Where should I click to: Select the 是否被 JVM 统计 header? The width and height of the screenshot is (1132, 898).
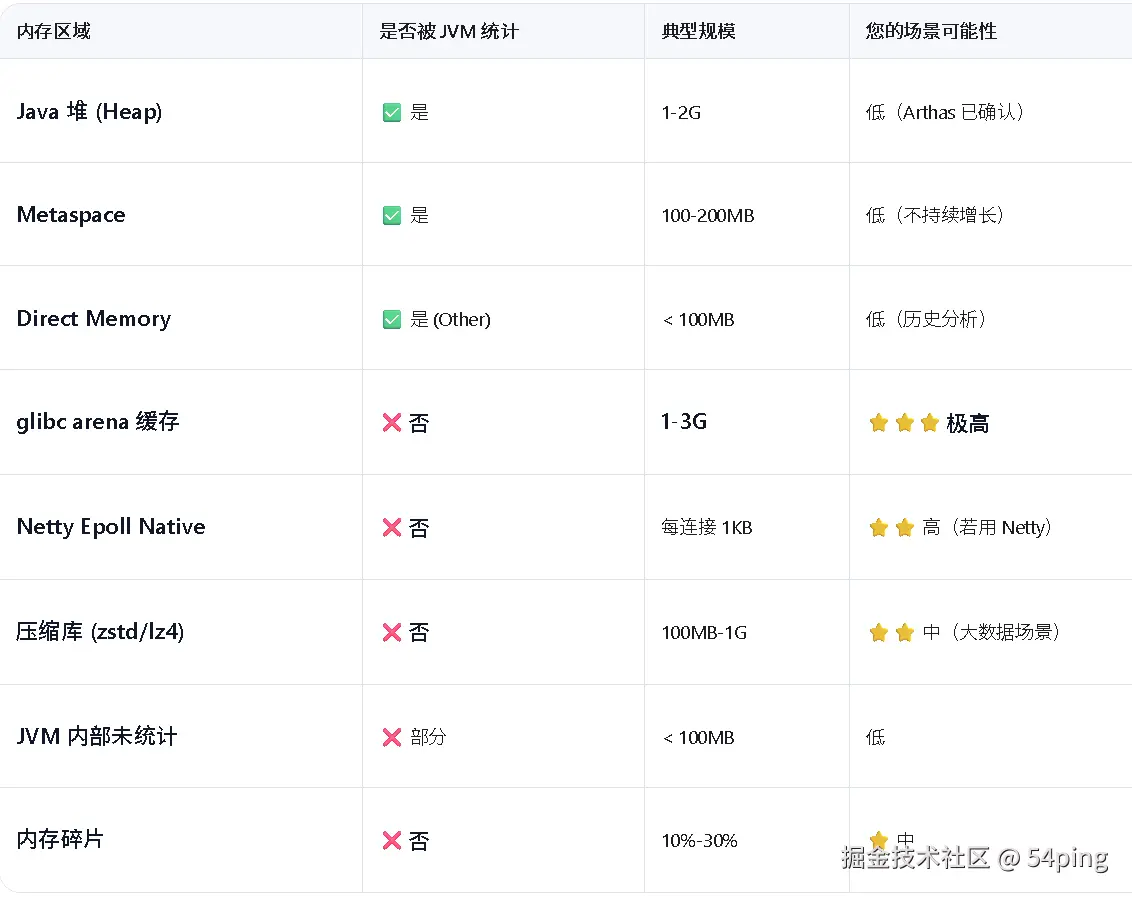[x=449, y=31]
